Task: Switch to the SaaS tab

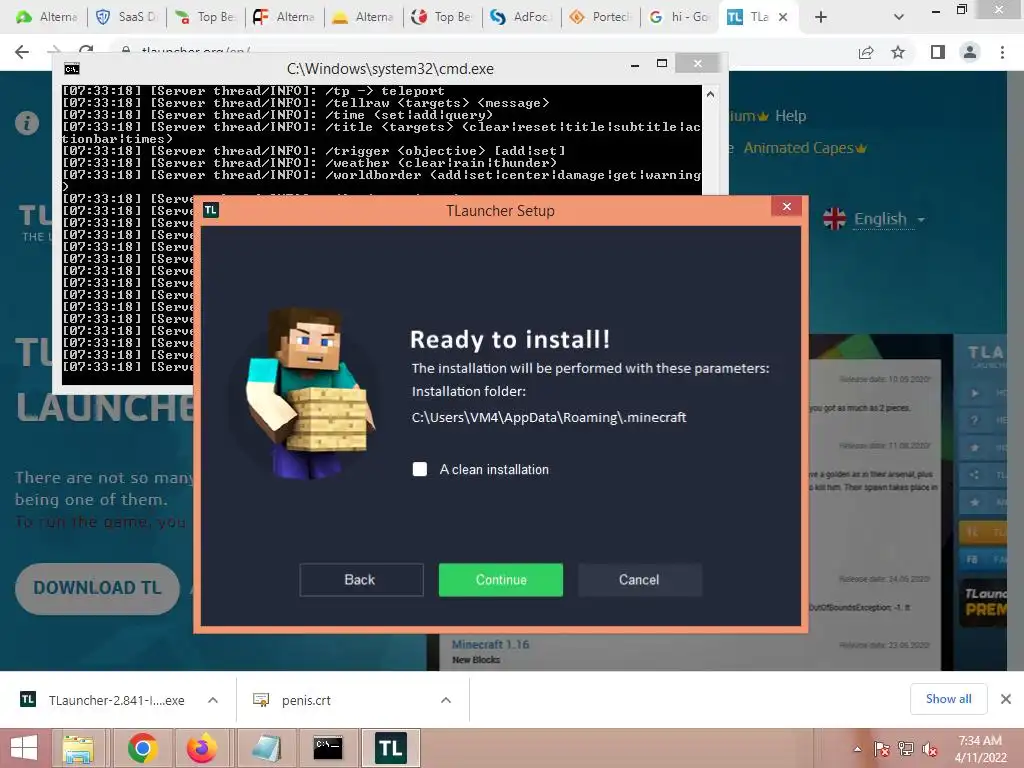Action: point(128,17)
